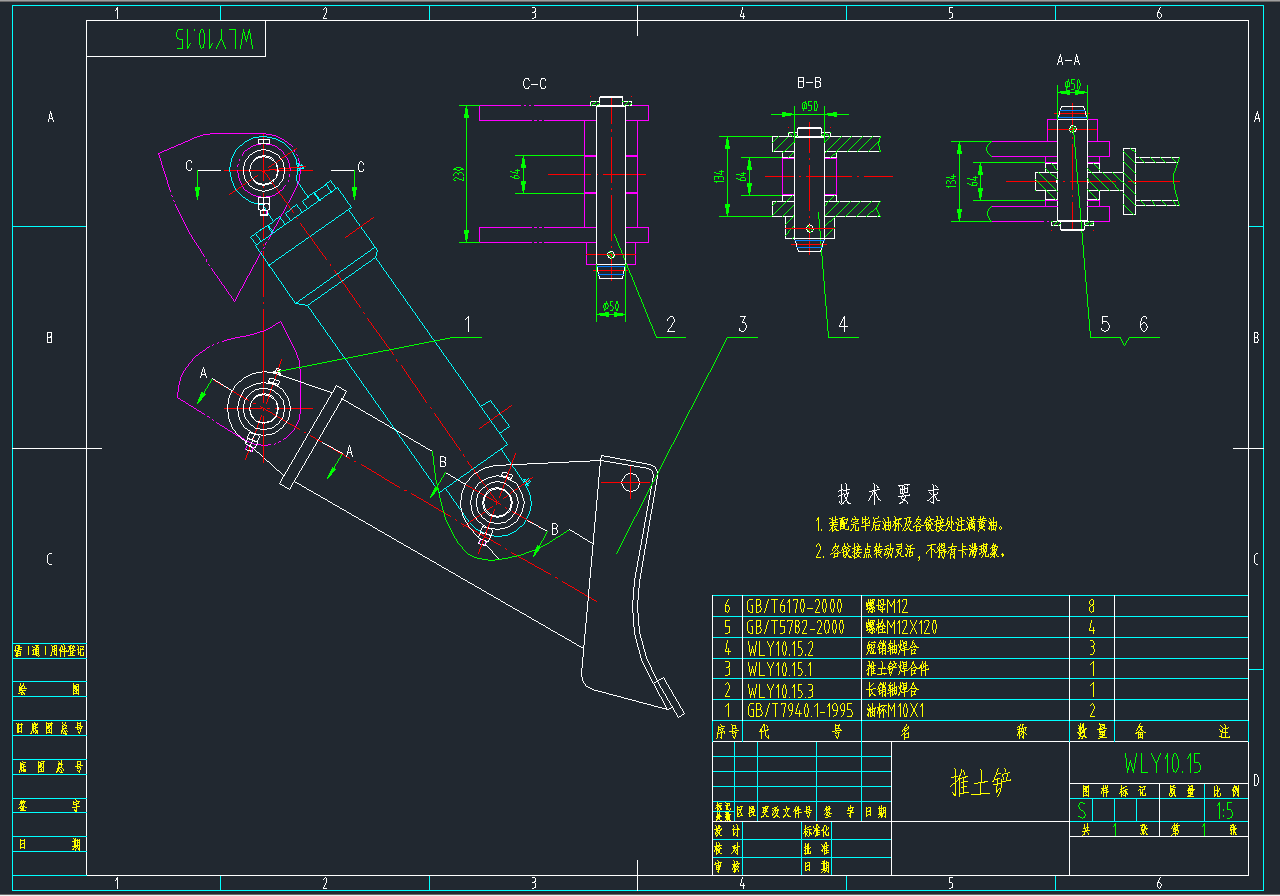The width and height of the screenshot is (1280, 896).
Task: Click the "图样标记" label in the title block
Action: tap(1115, 790)
